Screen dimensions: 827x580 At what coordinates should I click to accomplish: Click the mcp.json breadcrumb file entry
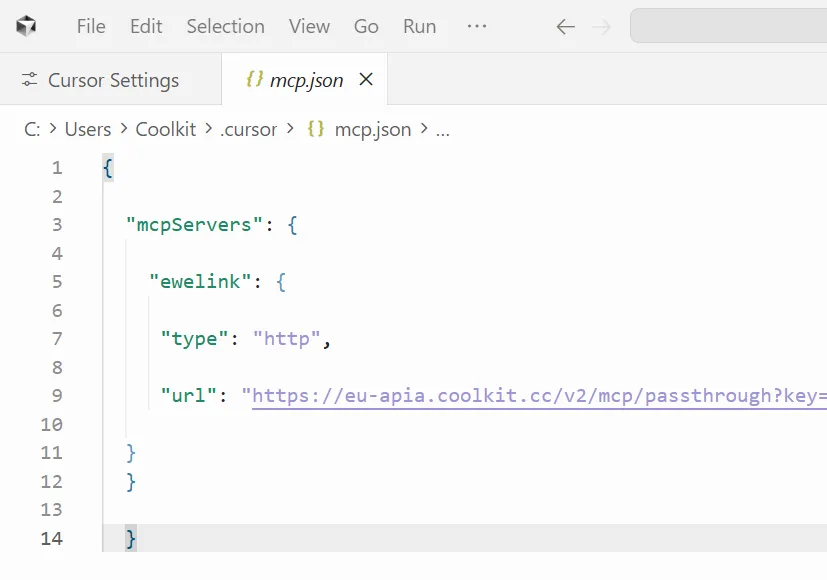tap(372, 129)
